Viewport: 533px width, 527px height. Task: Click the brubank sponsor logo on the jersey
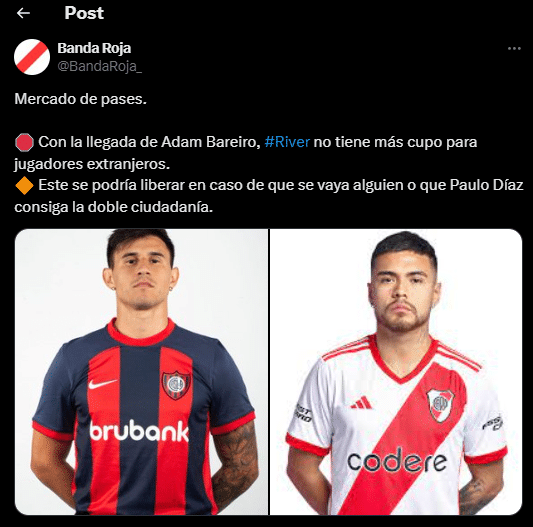coord(139,431)
